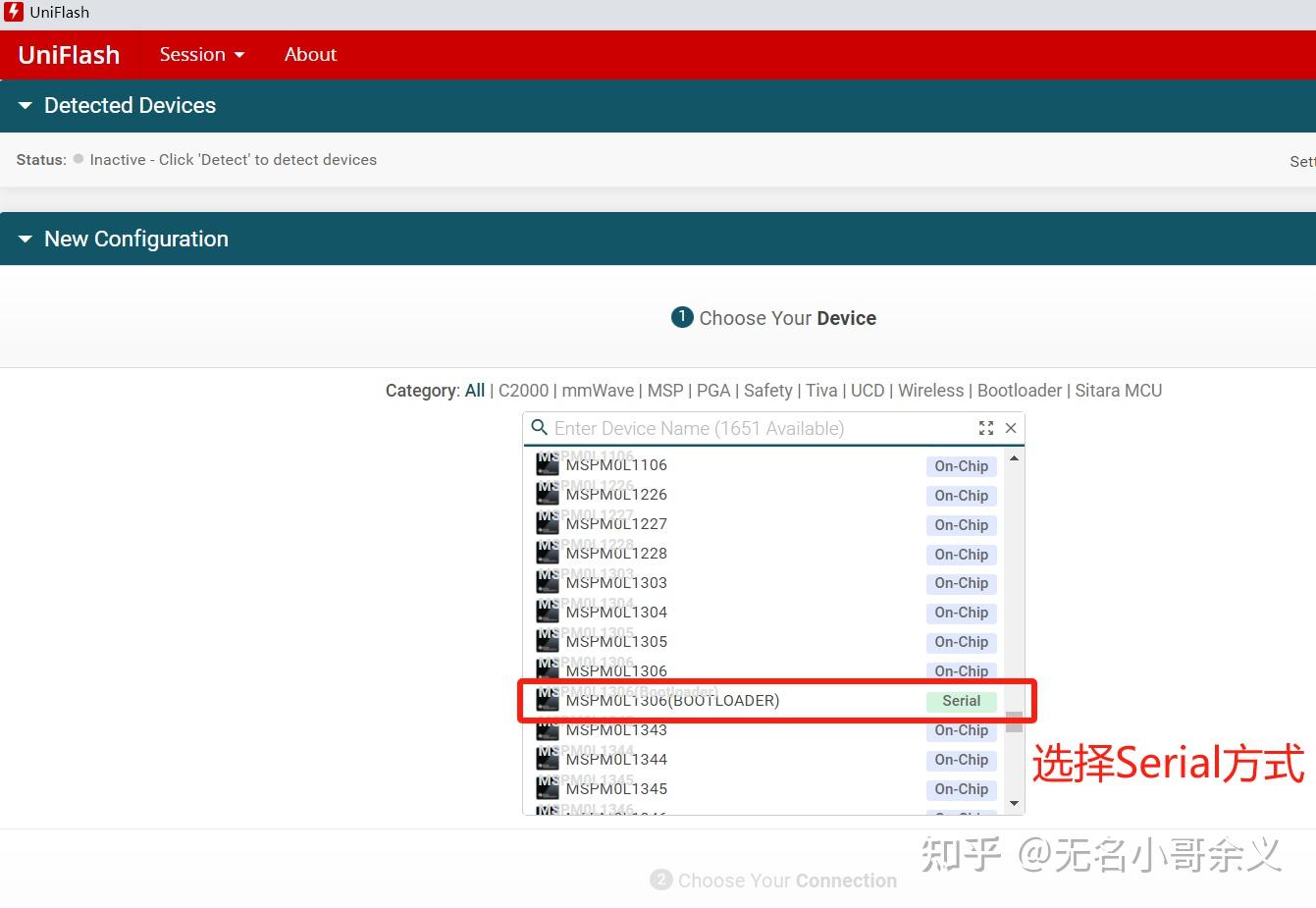Open the fullscreen expand icon in search bar
Image resolution: width=1316 pixels, height=908 pixels.
pos(985,428)
